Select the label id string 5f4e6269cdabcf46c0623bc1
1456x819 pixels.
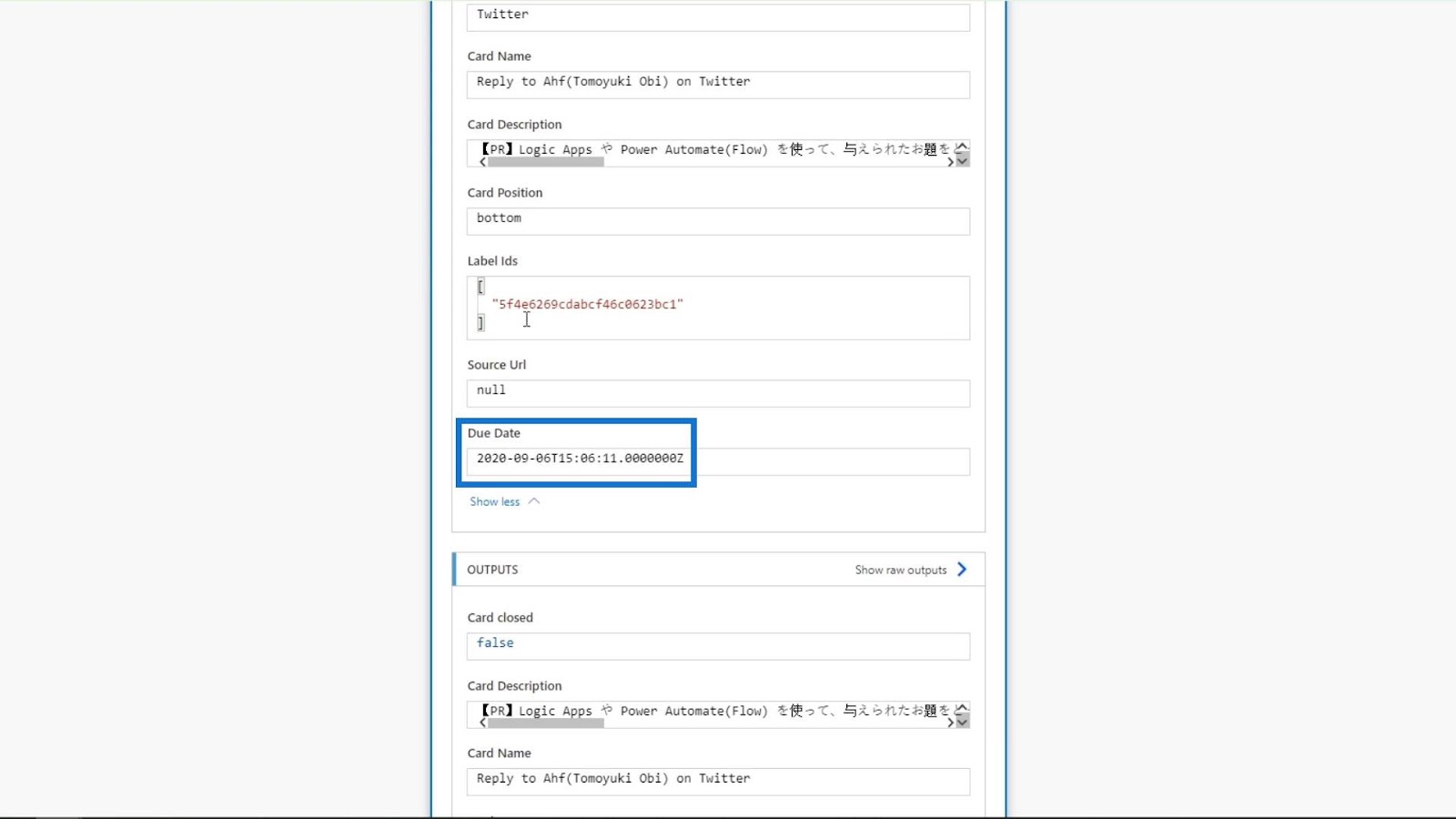point(588,304)
